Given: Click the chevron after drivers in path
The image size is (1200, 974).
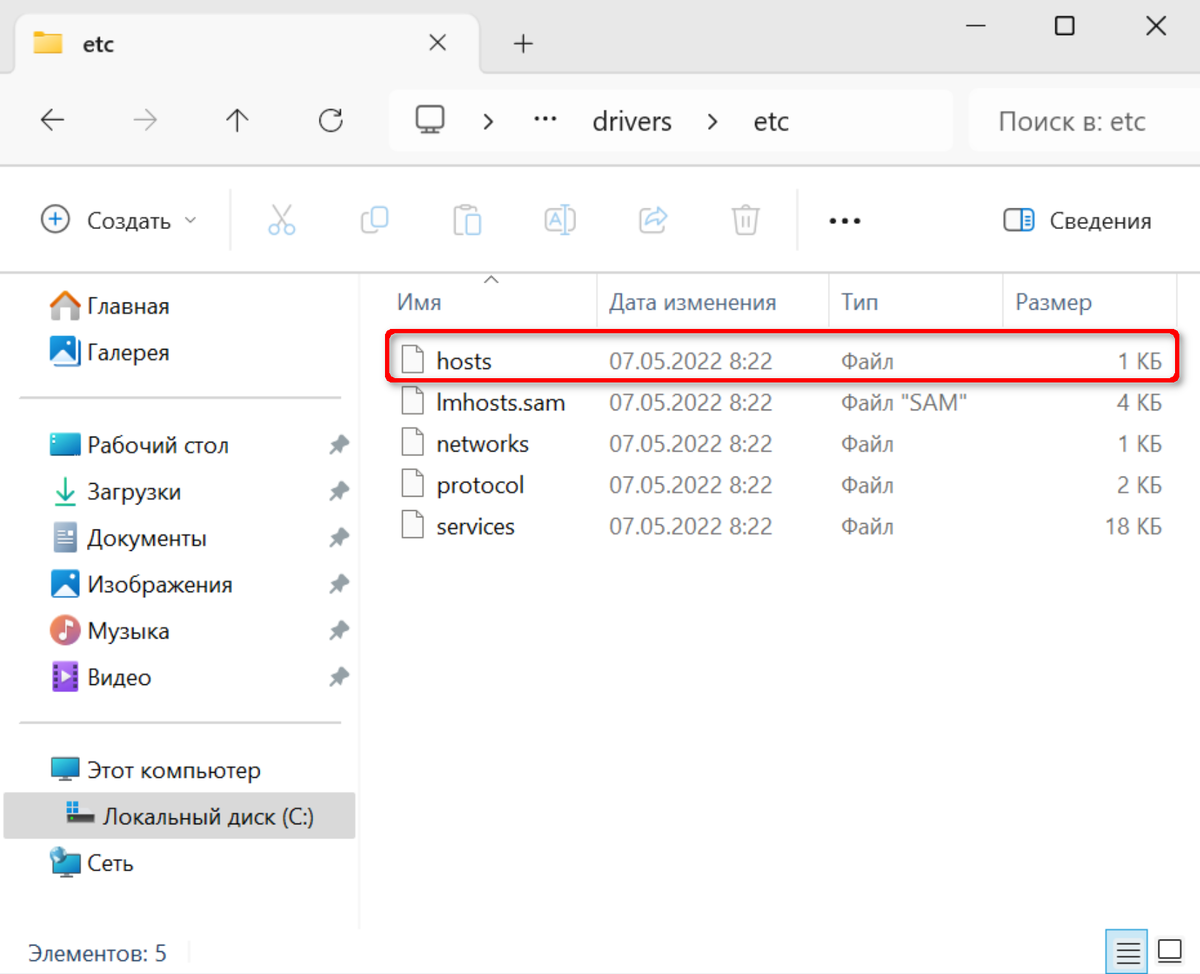Looking at the screenshot, I should (713, 122).
